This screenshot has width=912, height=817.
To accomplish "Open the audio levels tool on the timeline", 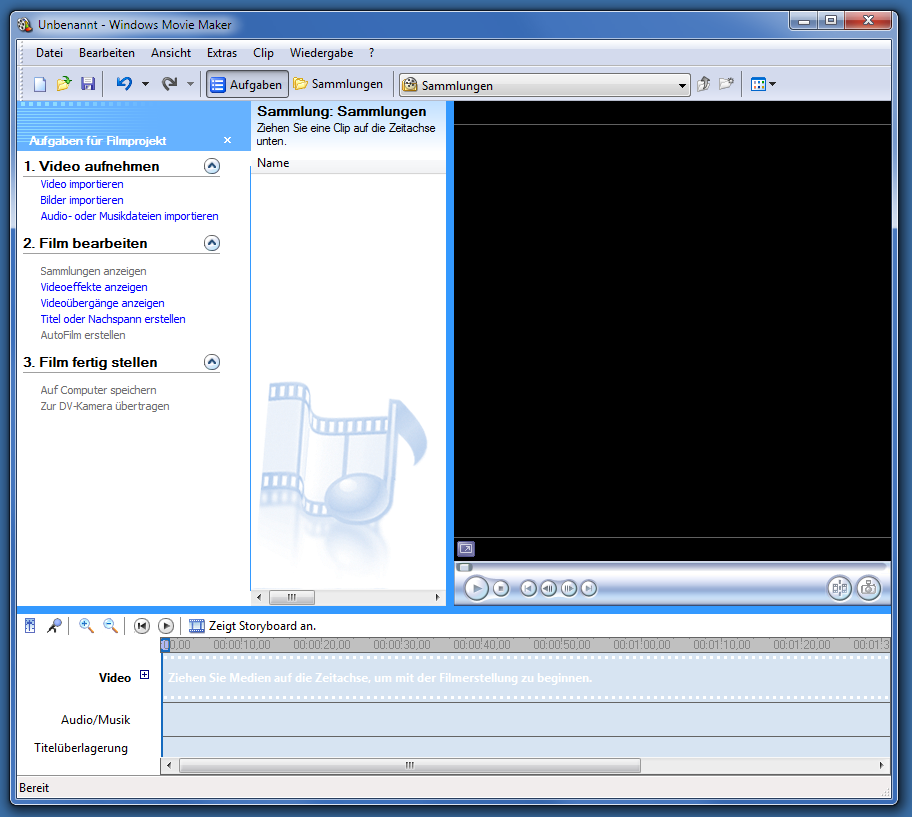I will [x=30, y=626].
